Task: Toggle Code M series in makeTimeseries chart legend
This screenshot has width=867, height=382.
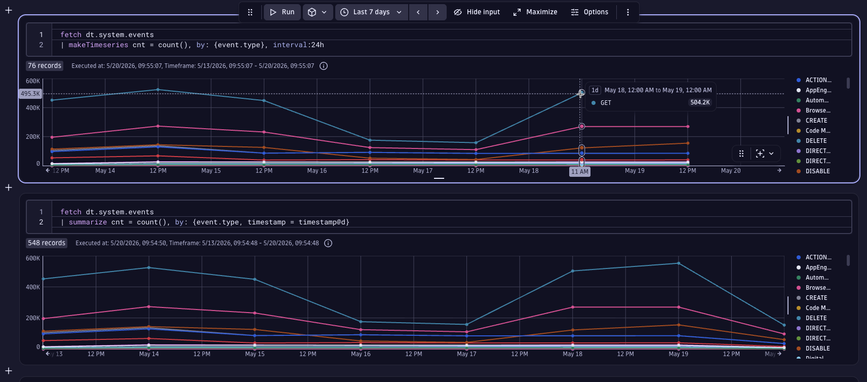Action: [x=814, y=131]
